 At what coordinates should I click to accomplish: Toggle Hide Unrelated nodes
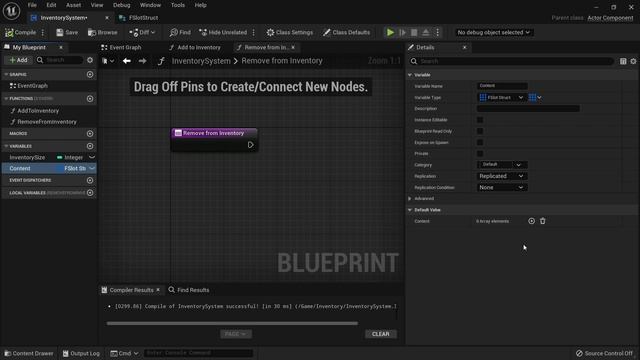pyautogui.click(x=223, y=32)
